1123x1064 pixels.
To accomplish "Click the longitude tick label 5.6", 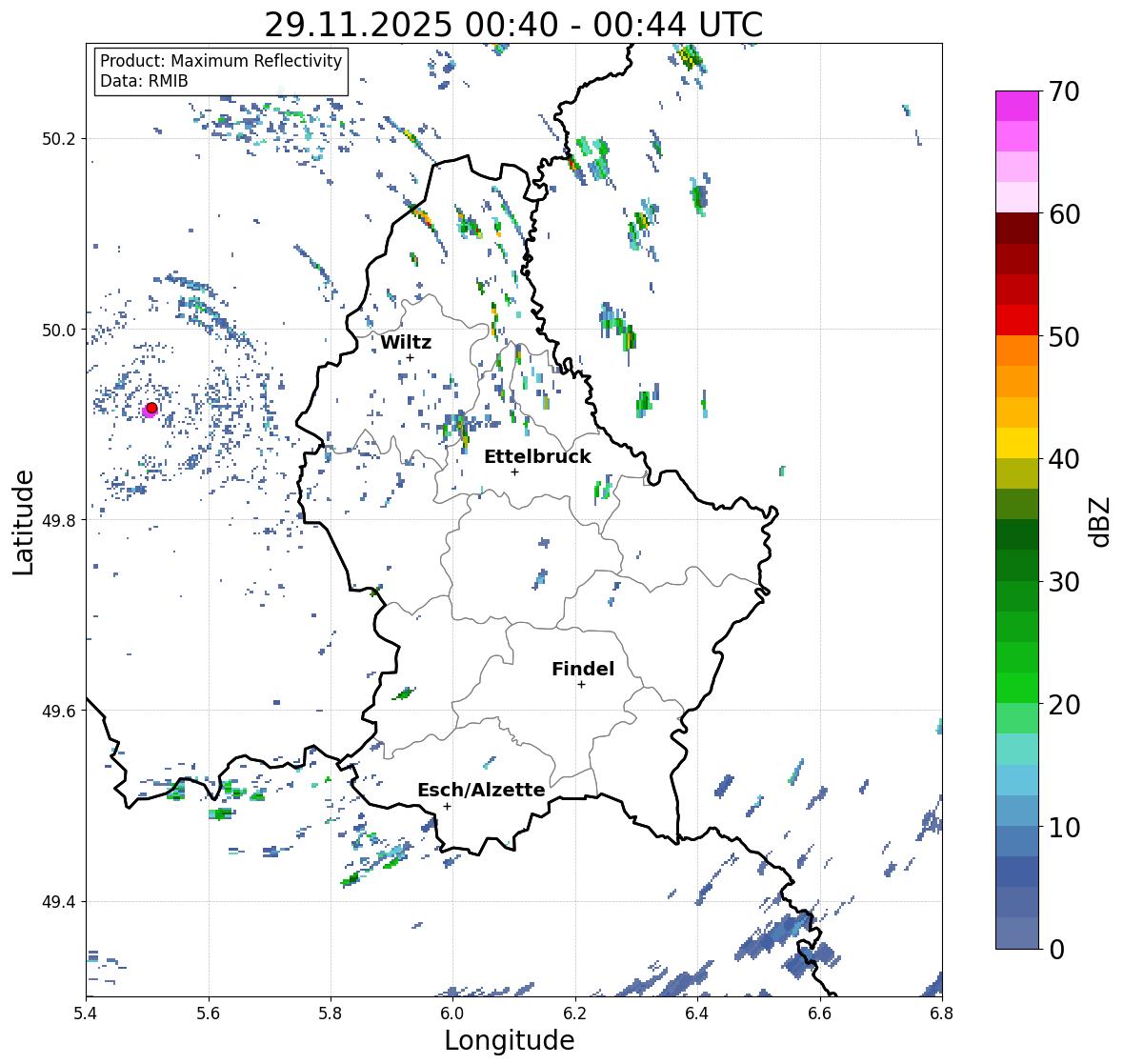I will click(x=209, y=1013).
